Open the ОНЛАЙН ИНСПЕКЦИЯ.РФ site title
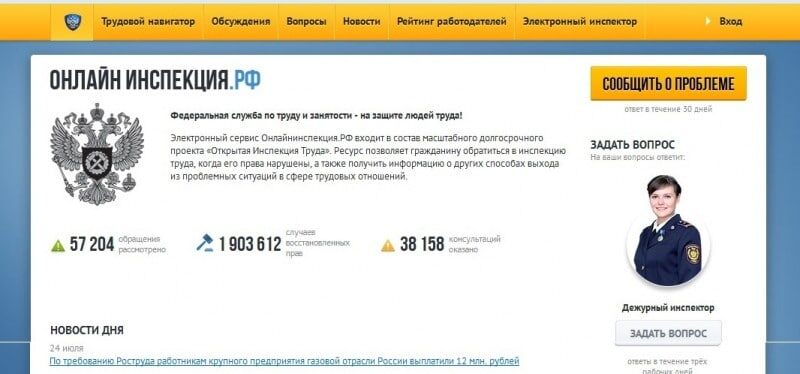Viewport: 800px width, 374px height. point(155,81)
